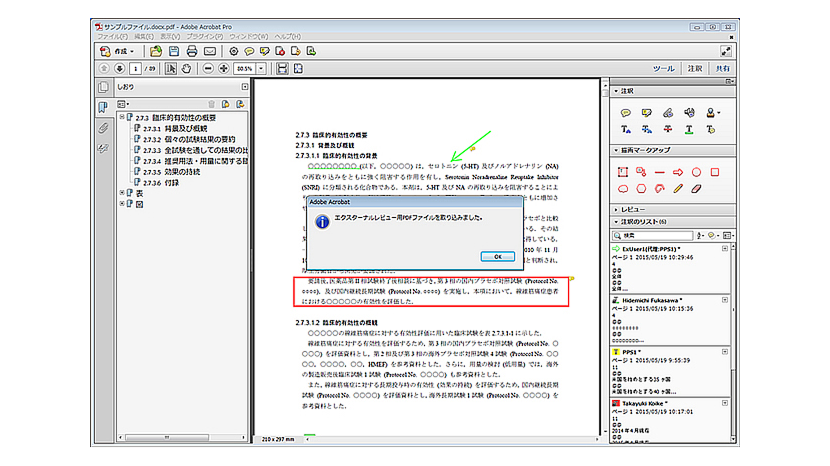The width and height of the screenshot is (830, 466).
Task: Click the print icon in the toolbar
Action: click(x=192, y=50)
